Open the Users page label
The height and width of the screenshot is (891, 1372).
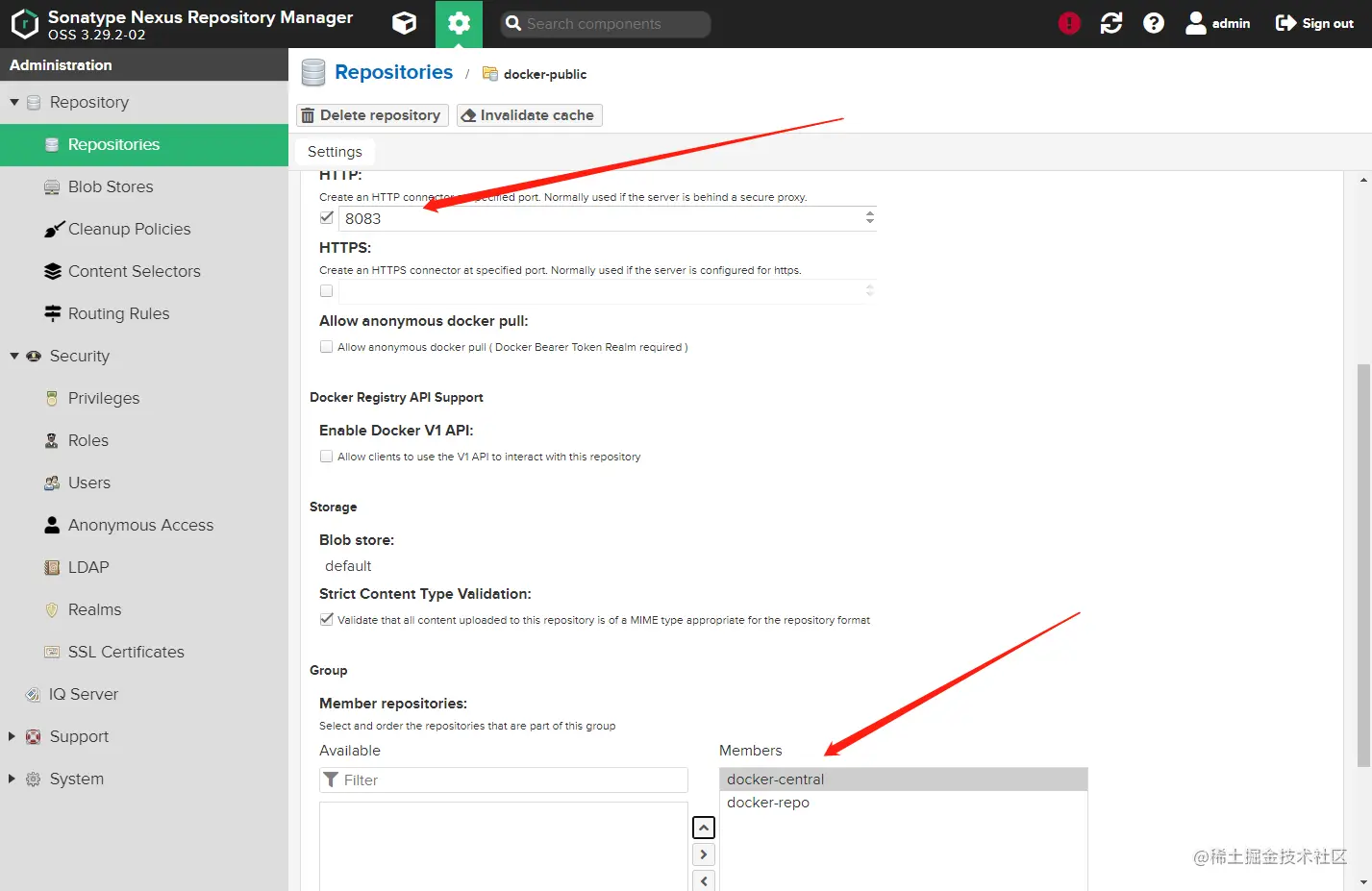(x=89, y=483)
